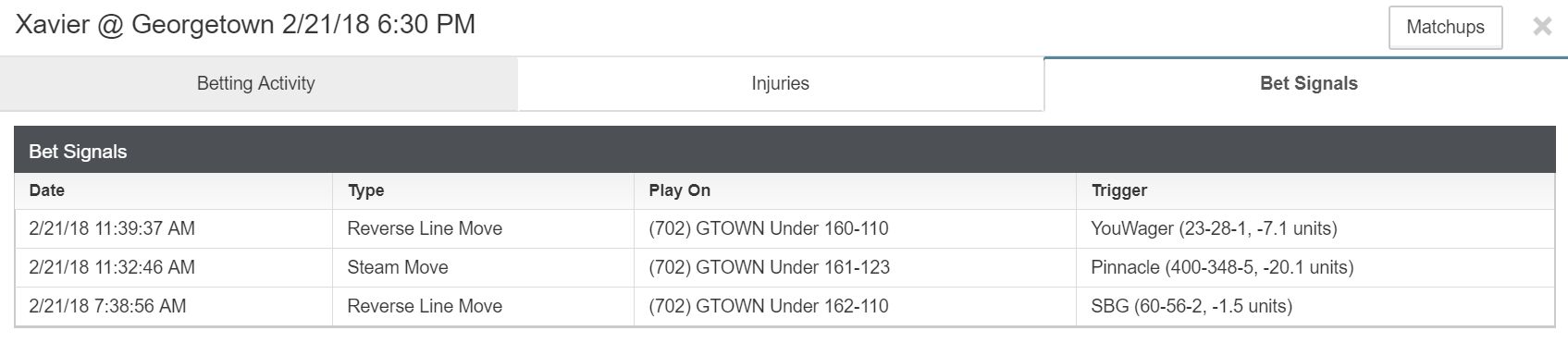Click the Play On column header
Viewport: 1568px width, 343px height.
pyautogui.click(x=855, y=190)
